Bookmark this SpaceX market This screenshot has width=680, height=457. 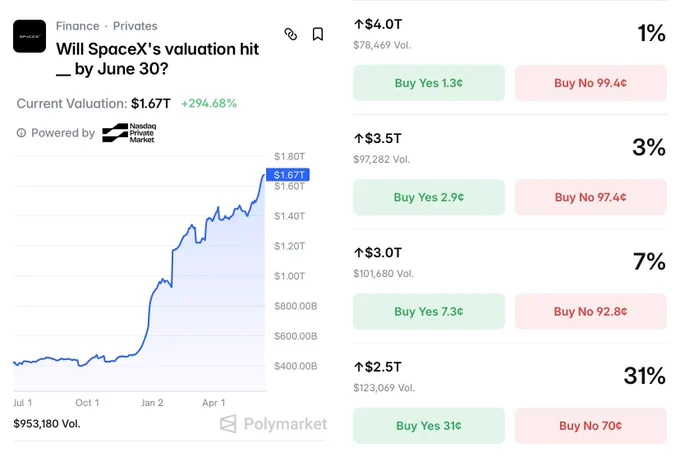[x=318, y=34]
